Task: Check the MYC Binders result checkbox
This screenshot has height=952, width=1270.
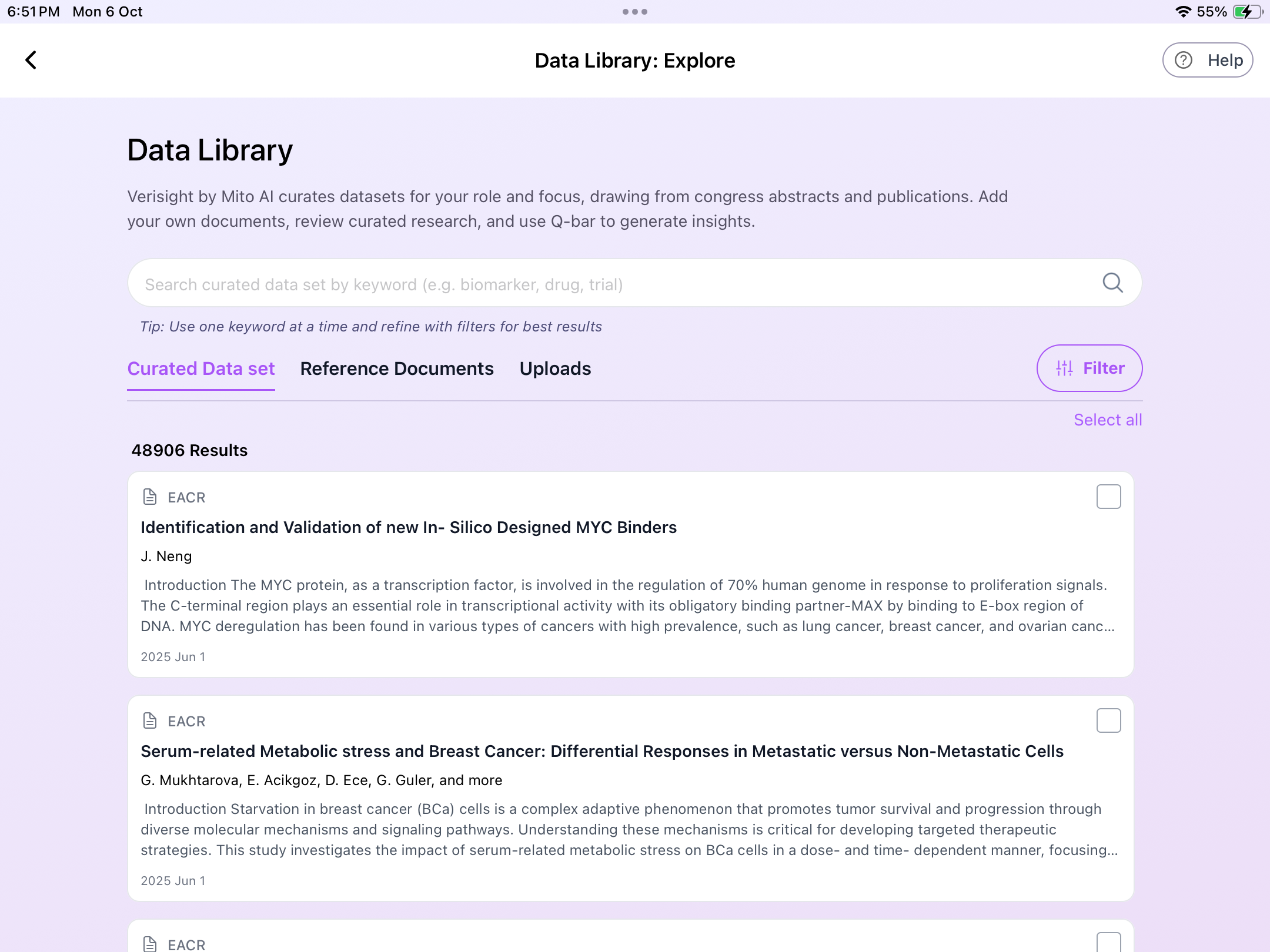Action: pyautogui.click(x=1108, y=497)
